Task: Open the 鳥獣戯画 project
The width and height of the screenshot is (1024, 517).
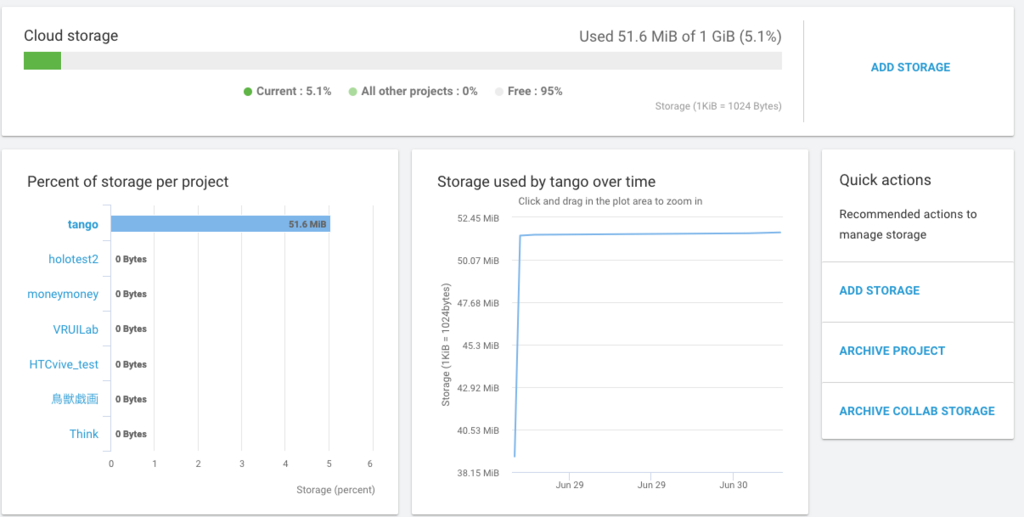Action: [x=75, y=399]
